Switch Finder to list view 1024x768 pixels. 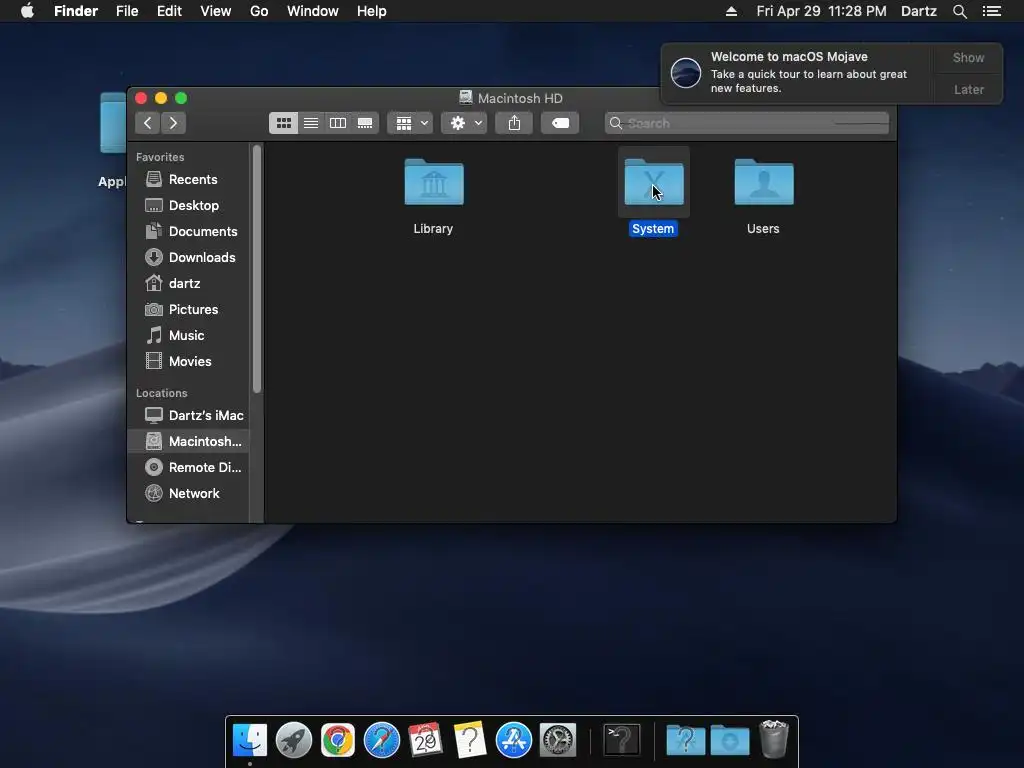pyautogui.click(x=311, y=123)
